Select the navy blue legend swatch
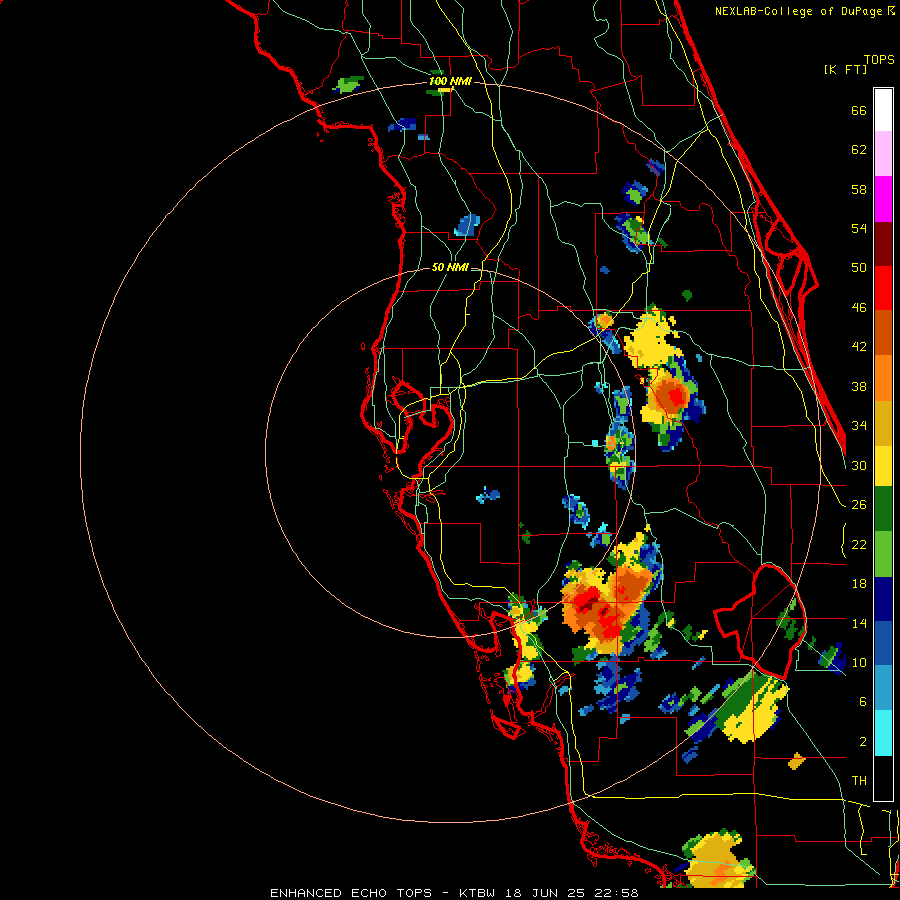900x900 pixels. [x=883, y=599]
